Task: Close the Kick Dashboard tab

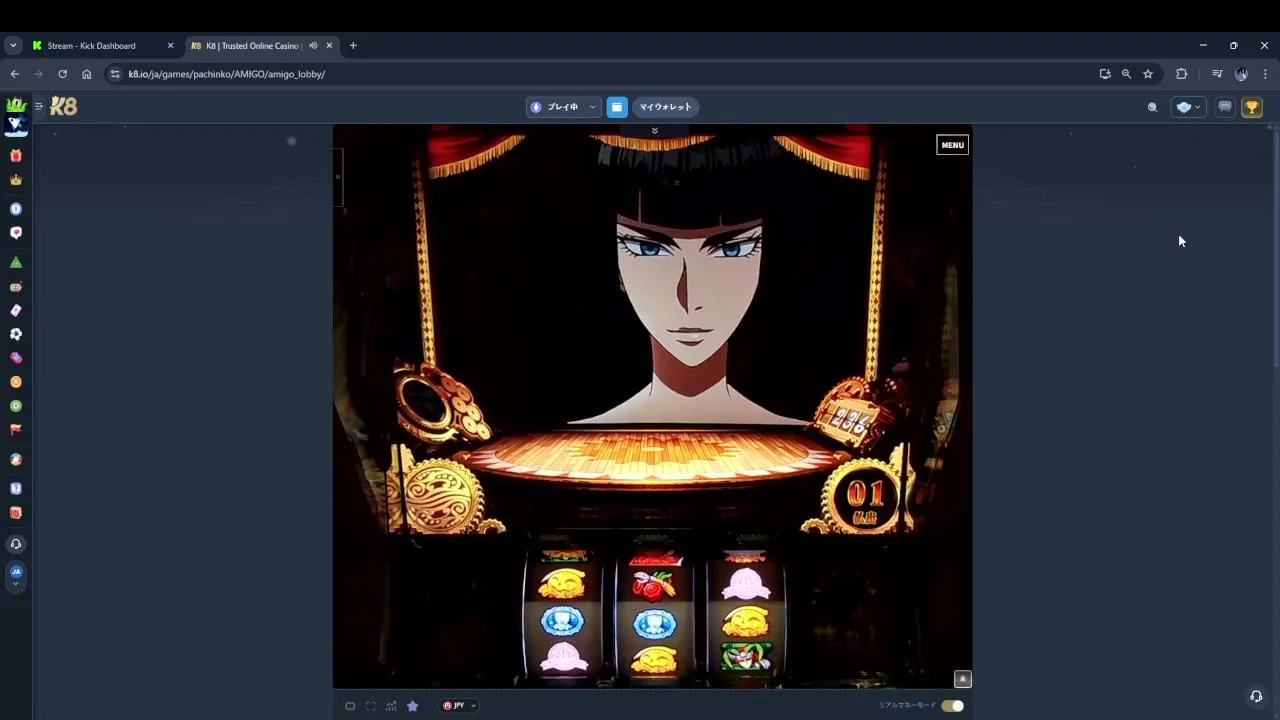Action: [170, 46]
